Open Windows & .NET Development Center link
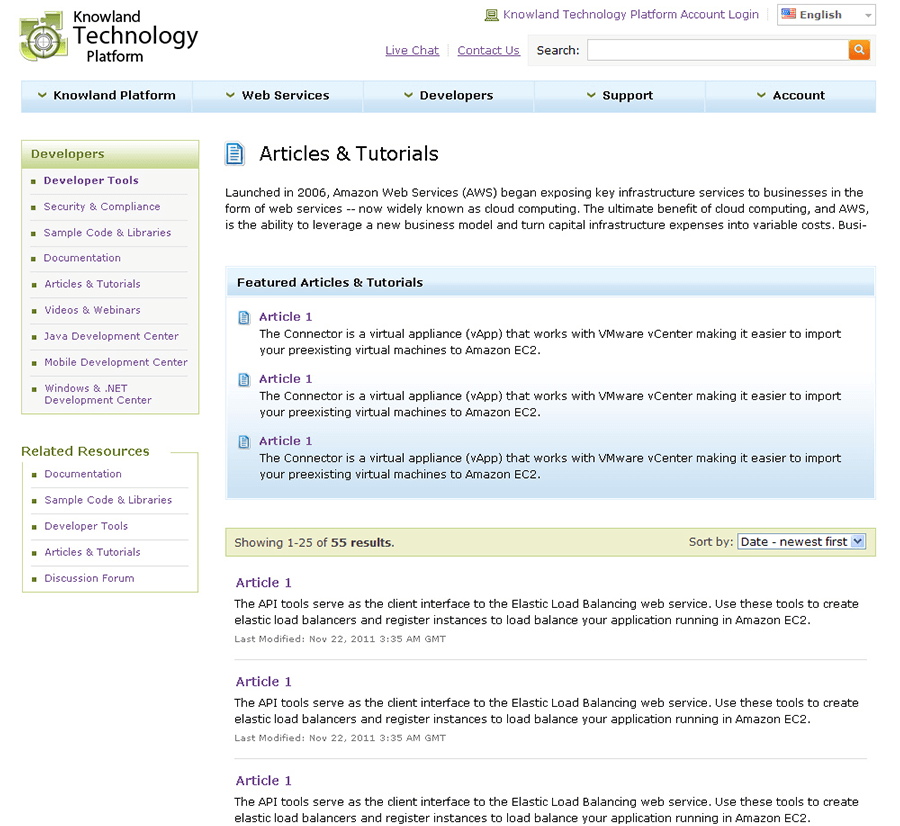900x826 pixels. tap(98, 394)
